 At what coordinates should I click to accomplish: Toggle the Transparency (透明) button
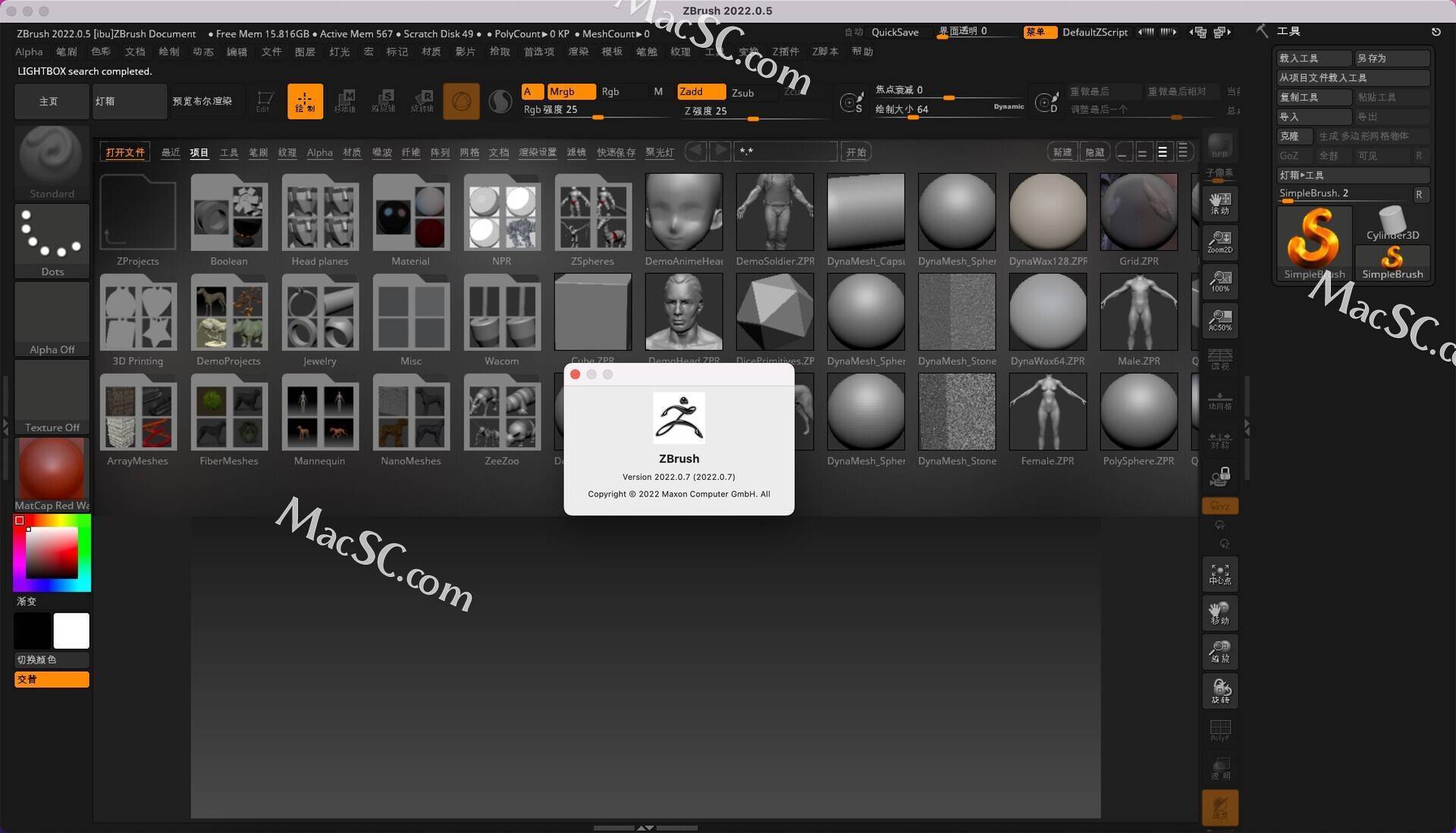pos(1220,769)
